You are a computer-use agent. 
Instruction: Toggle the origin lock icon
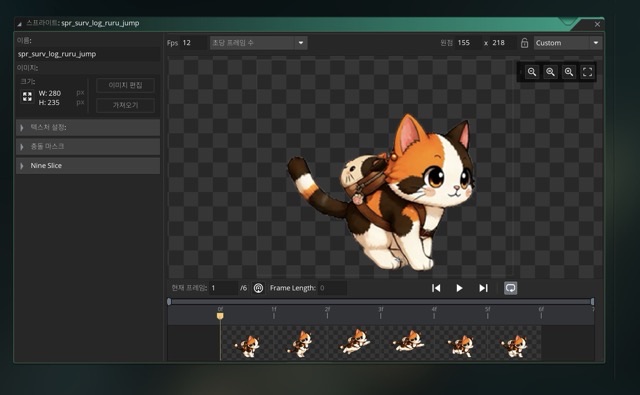pos(524,43)
